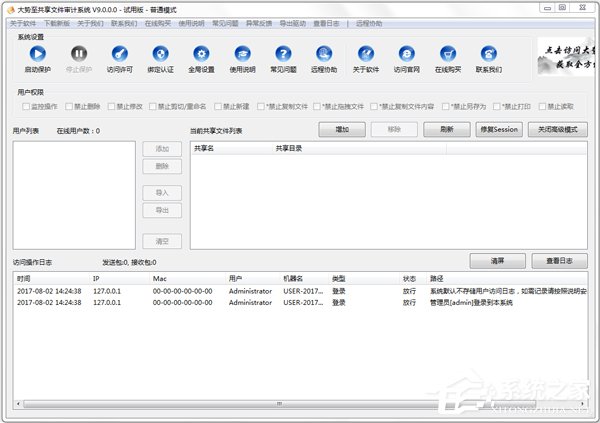
Task: Open the 使用说明 menu bar item
Action: click(191, 24)
